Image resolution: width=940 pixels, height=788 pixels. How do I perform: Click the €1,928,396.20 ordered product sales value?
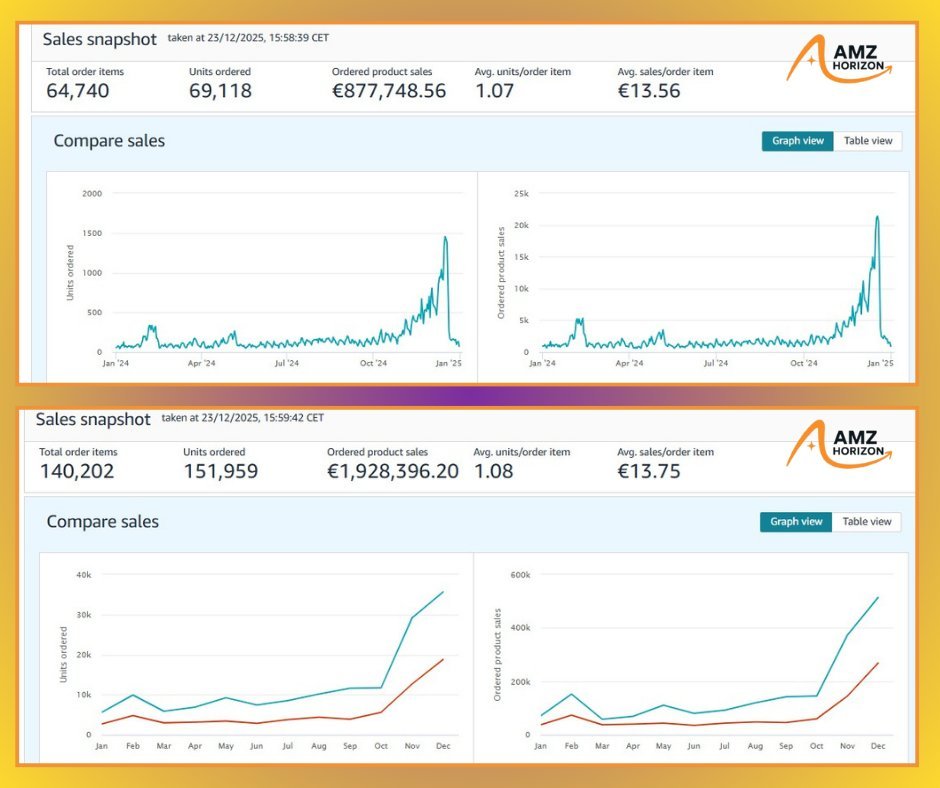pos(393,471)
